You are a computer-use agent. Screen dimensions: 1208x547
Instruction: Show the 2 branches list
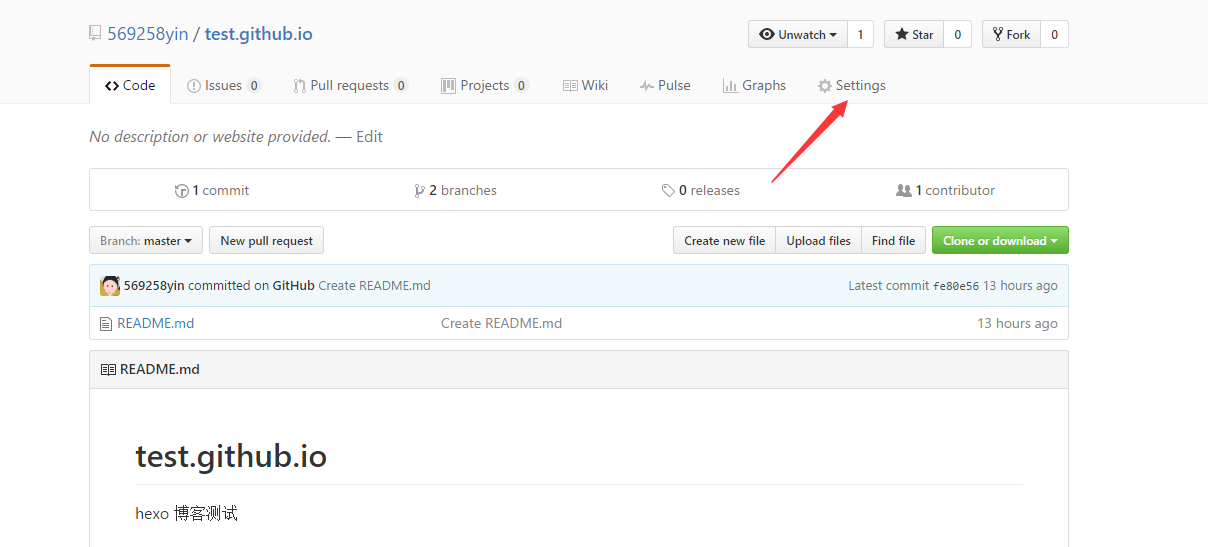click(x=456, y=191)
